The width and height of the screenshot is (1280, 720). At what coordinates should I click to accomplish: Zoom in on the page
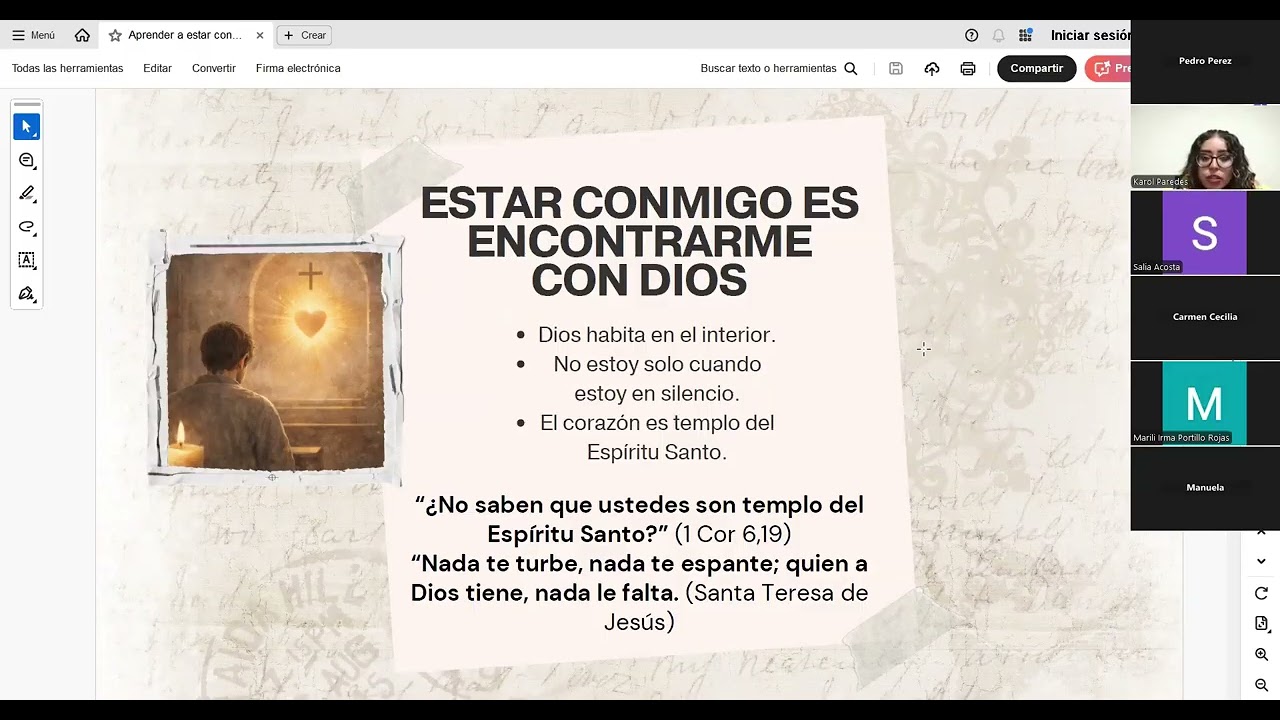click(x=1261, y=655)
